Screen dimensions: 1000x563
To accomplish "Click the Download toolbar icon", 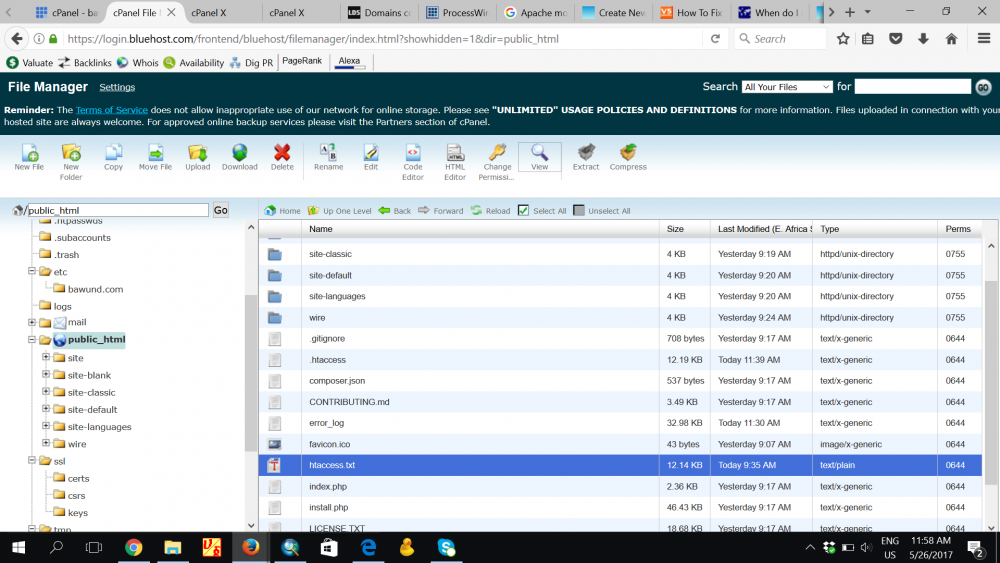I will (239, 156).
